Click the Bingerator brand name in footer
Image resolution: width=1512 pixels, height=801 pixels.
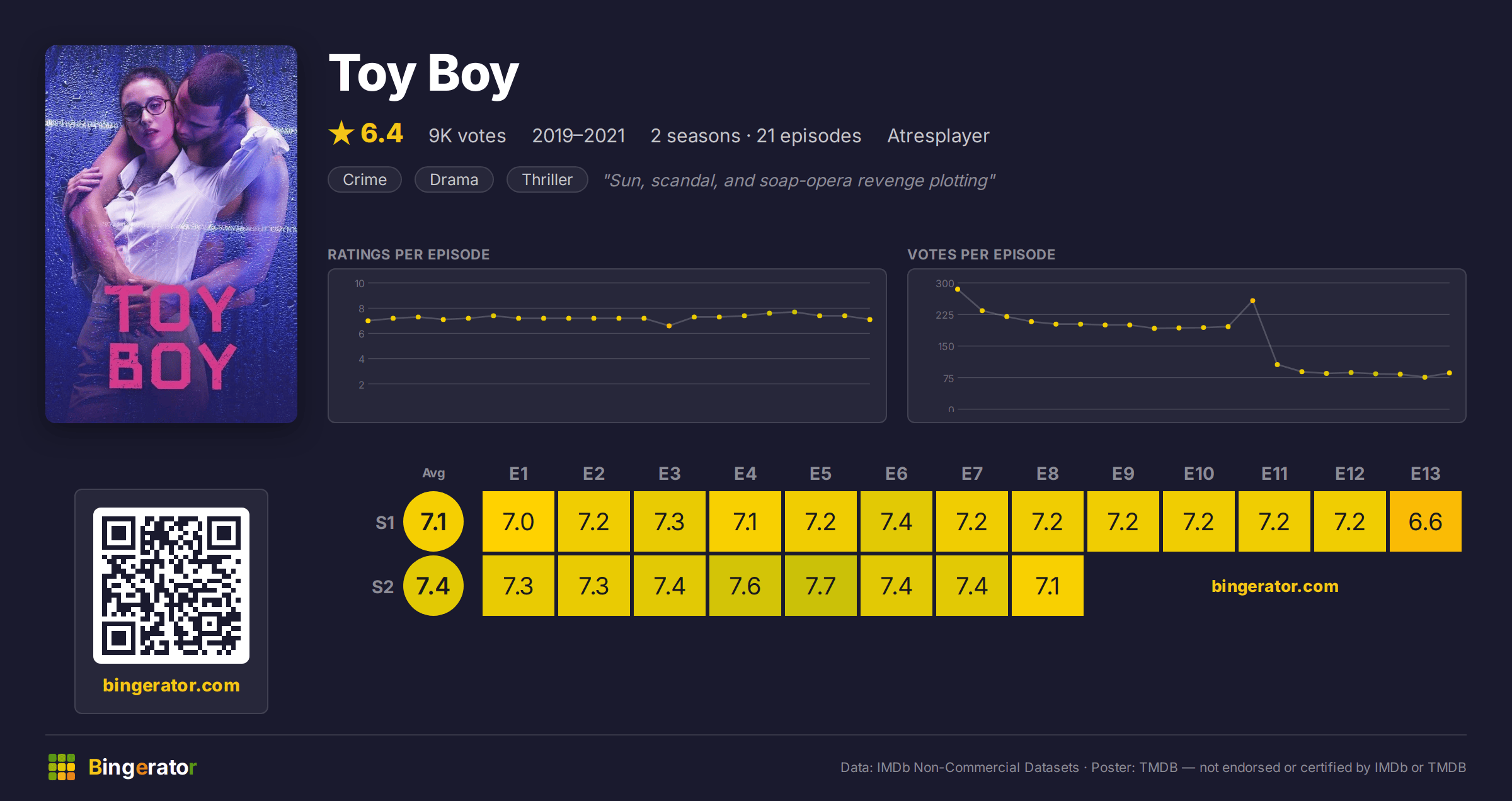pyautogui.click(x=142, y=767)
